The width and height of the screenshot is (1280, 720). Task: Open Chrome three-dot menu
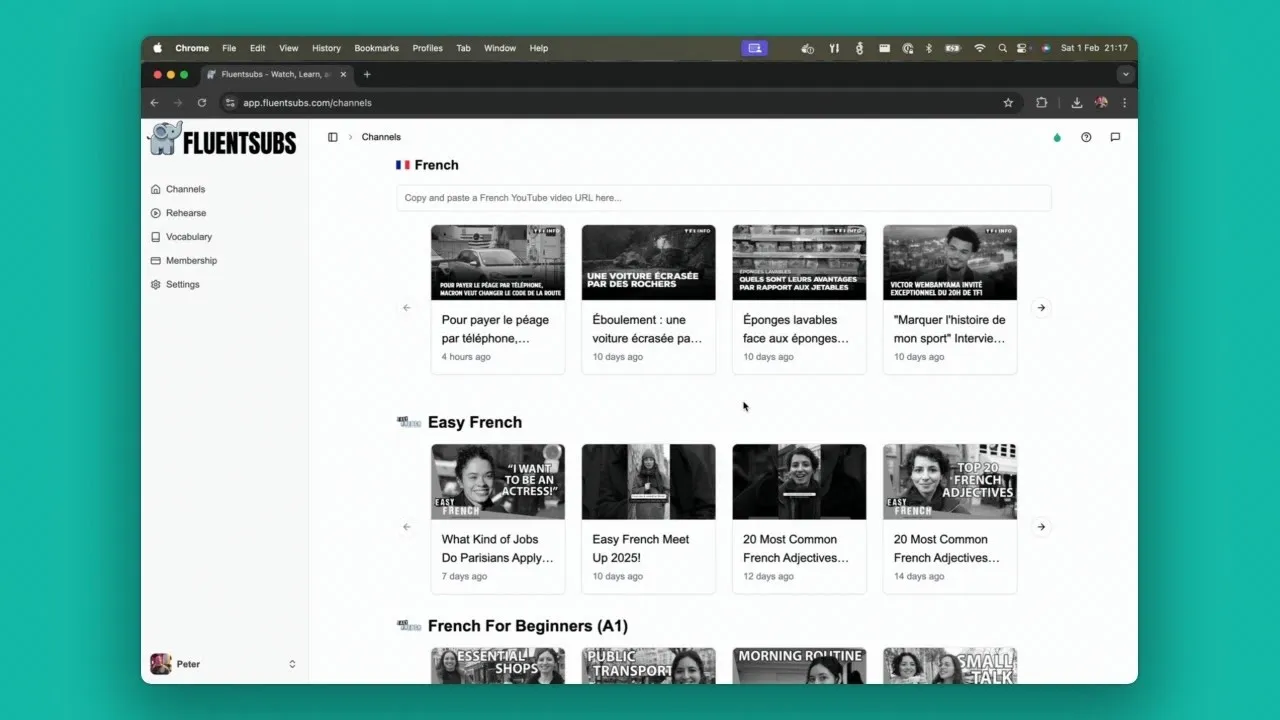point(1125,102)
